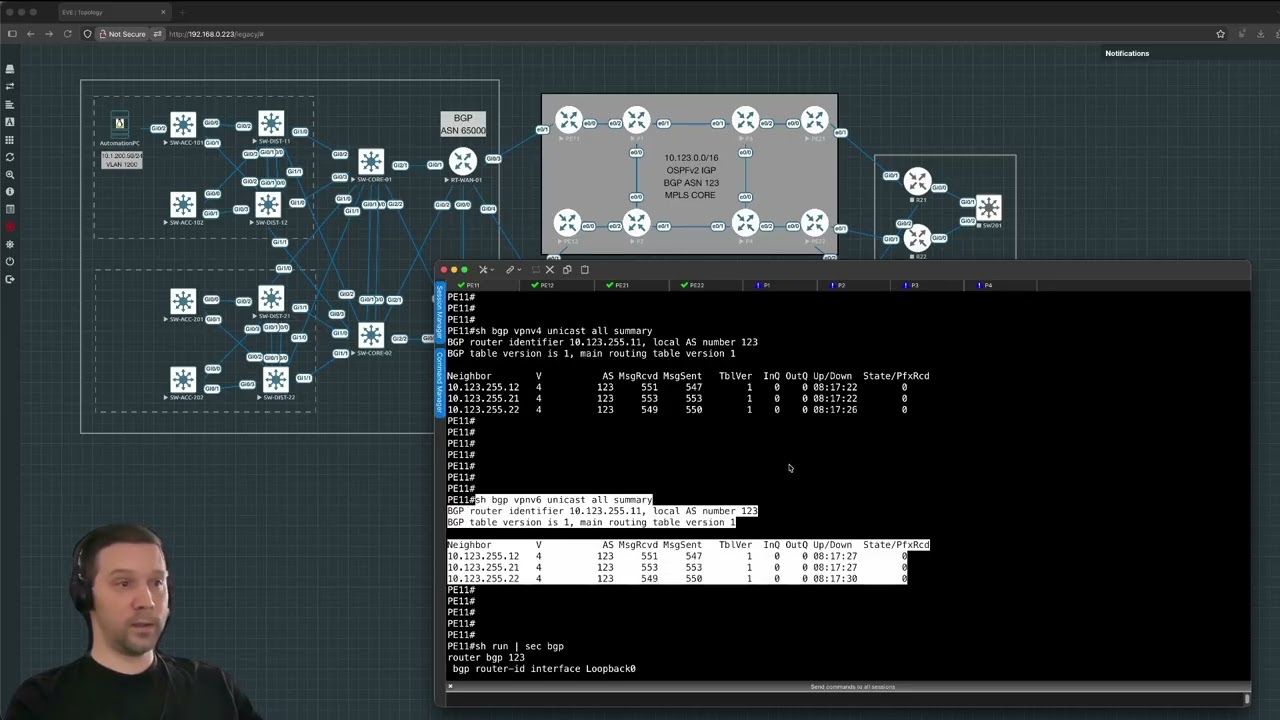
Task: Click the terminal paste clipboard icon
Action: click(585, 269)
